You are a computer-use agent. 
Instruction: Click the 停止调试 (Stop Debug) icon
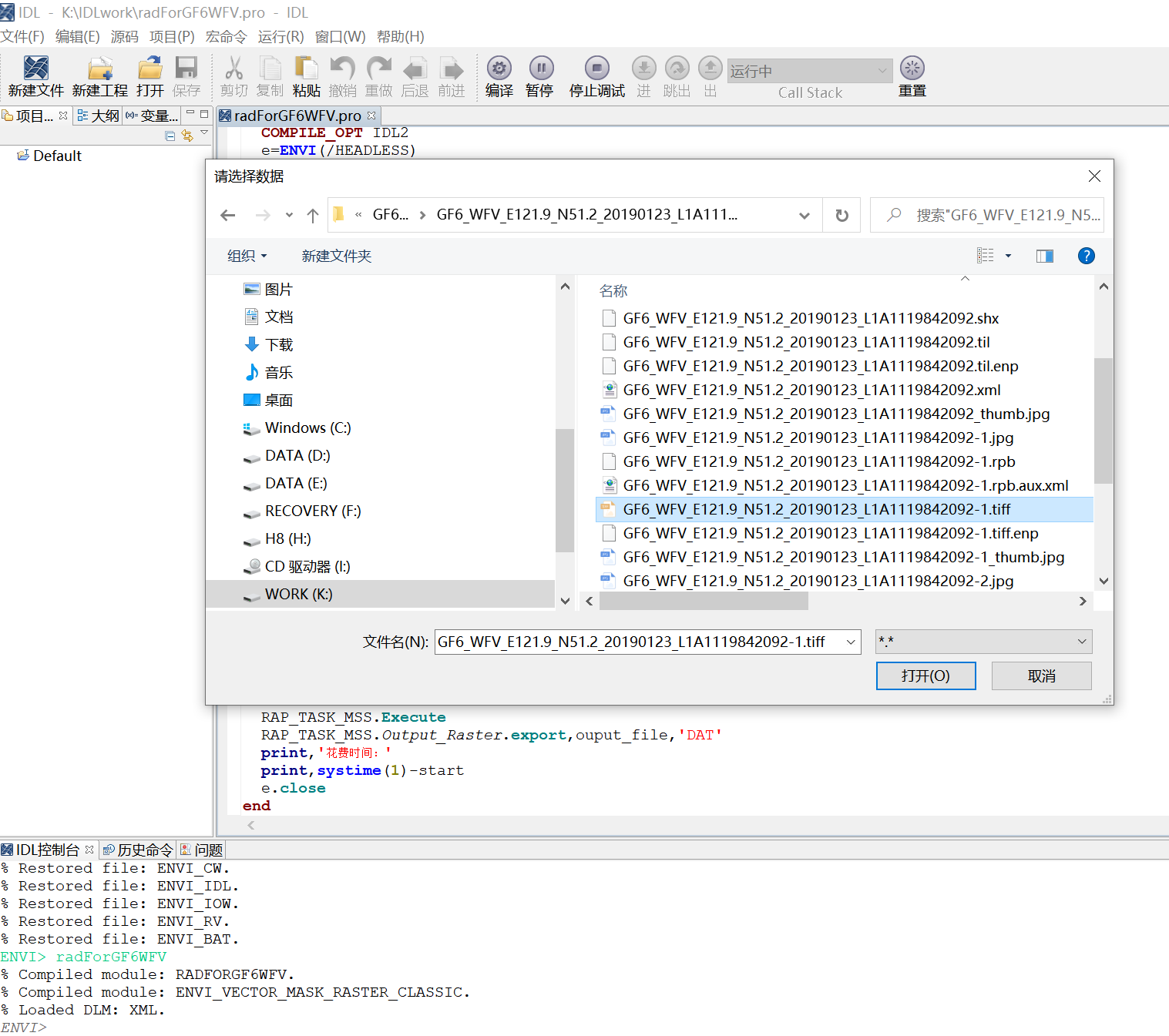point(597,68)
